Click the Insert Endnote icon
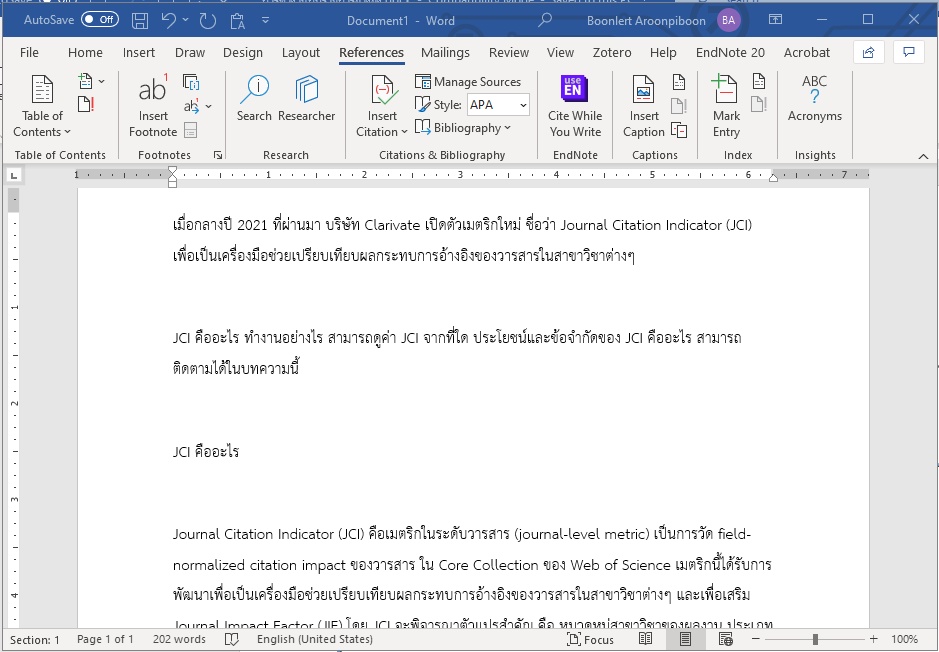 (191, 81)
